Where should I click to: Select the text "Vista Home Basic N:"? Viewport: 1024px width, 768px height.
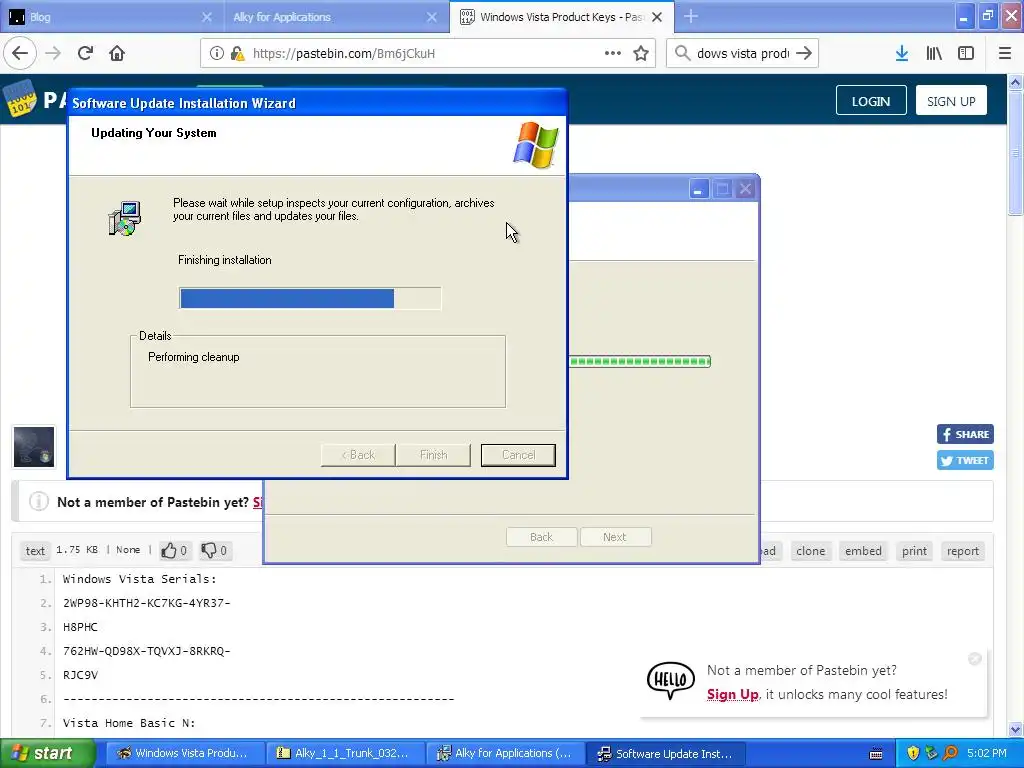click(129, 723)
